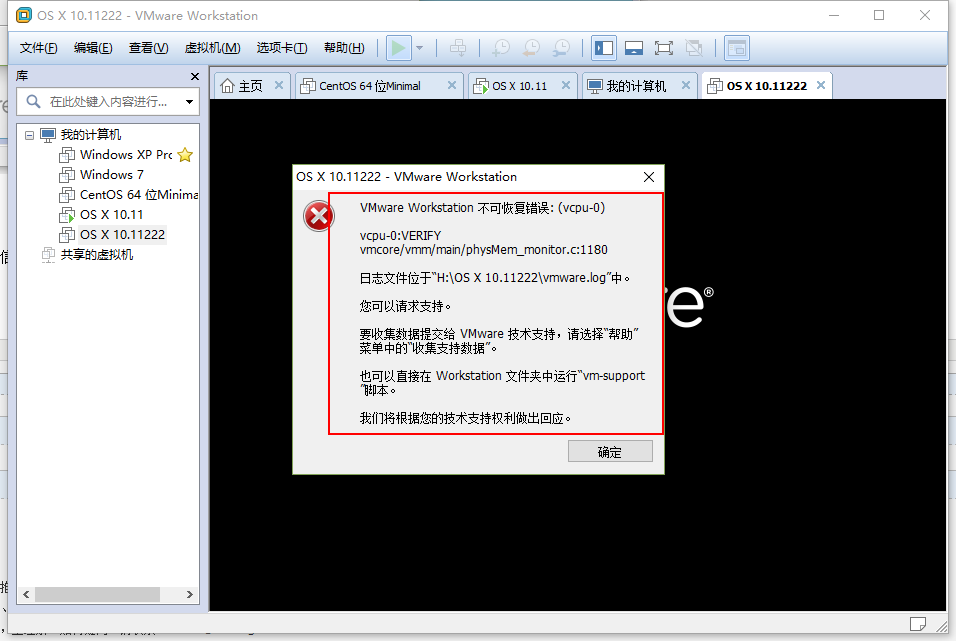
Task: Select CentOS 64 位Minimal in the library tree
Action: [x=139, y=195]
